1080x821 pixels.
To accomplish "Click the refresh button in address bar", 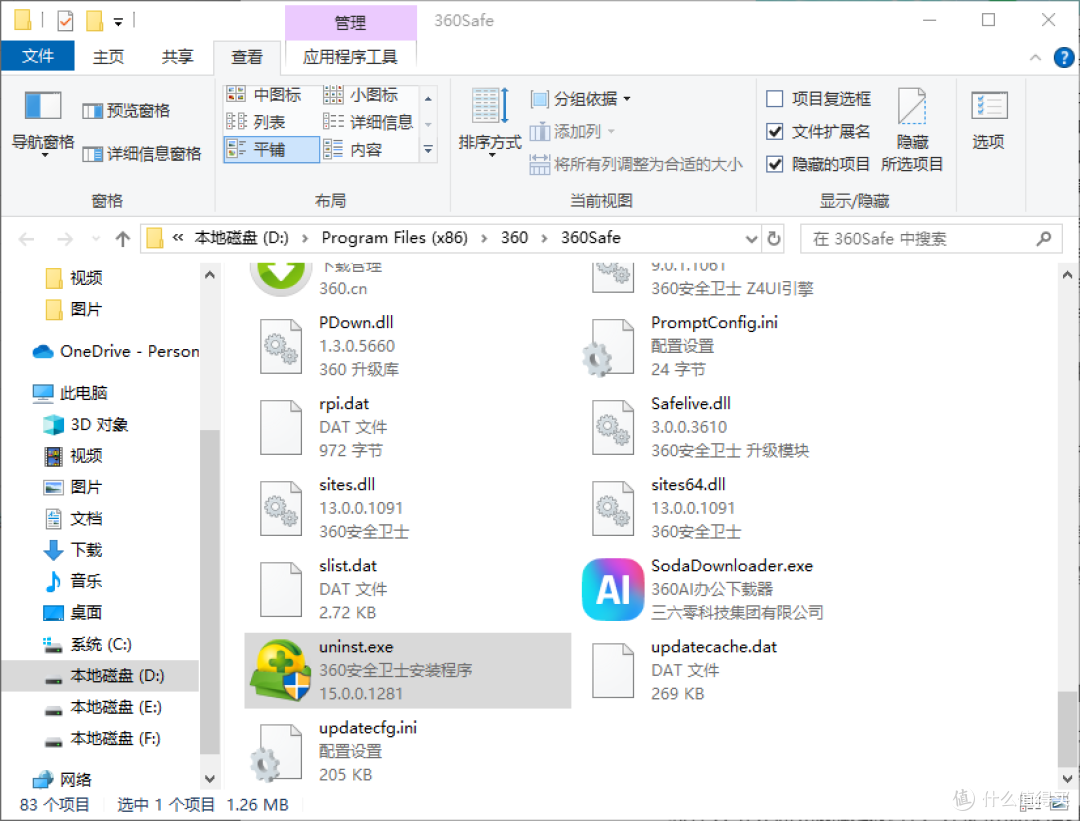I will [773, 238].
